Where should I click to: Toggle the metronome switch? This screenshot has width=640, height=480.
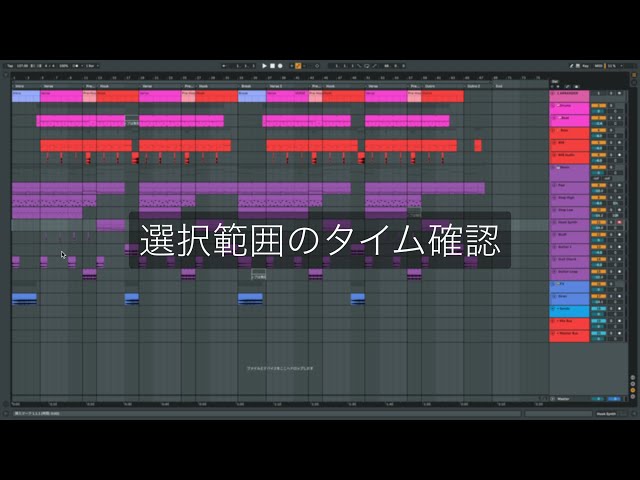click(76, 66)
